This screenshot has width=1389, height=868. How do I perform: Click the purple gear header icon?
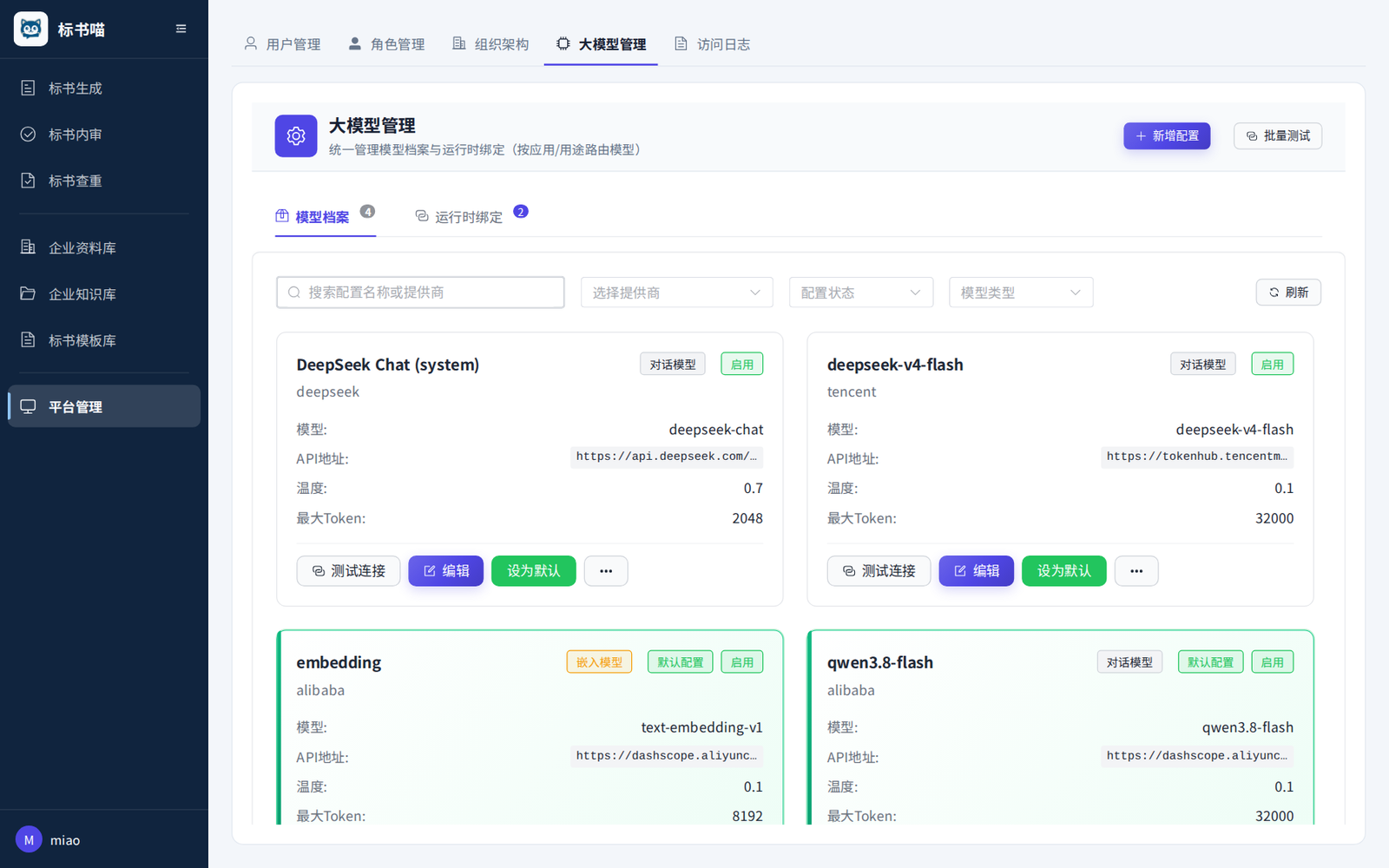pos(296,136)
